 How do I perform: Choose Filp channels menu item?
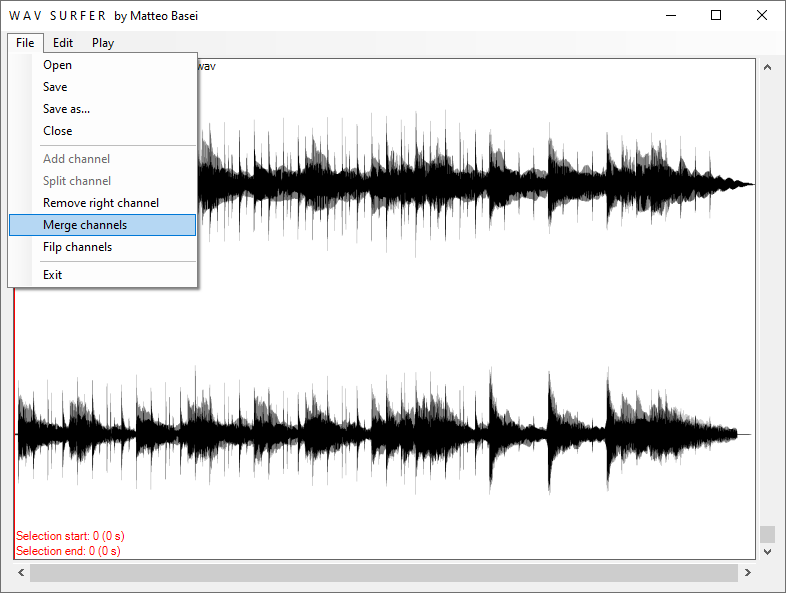(102, 247)
